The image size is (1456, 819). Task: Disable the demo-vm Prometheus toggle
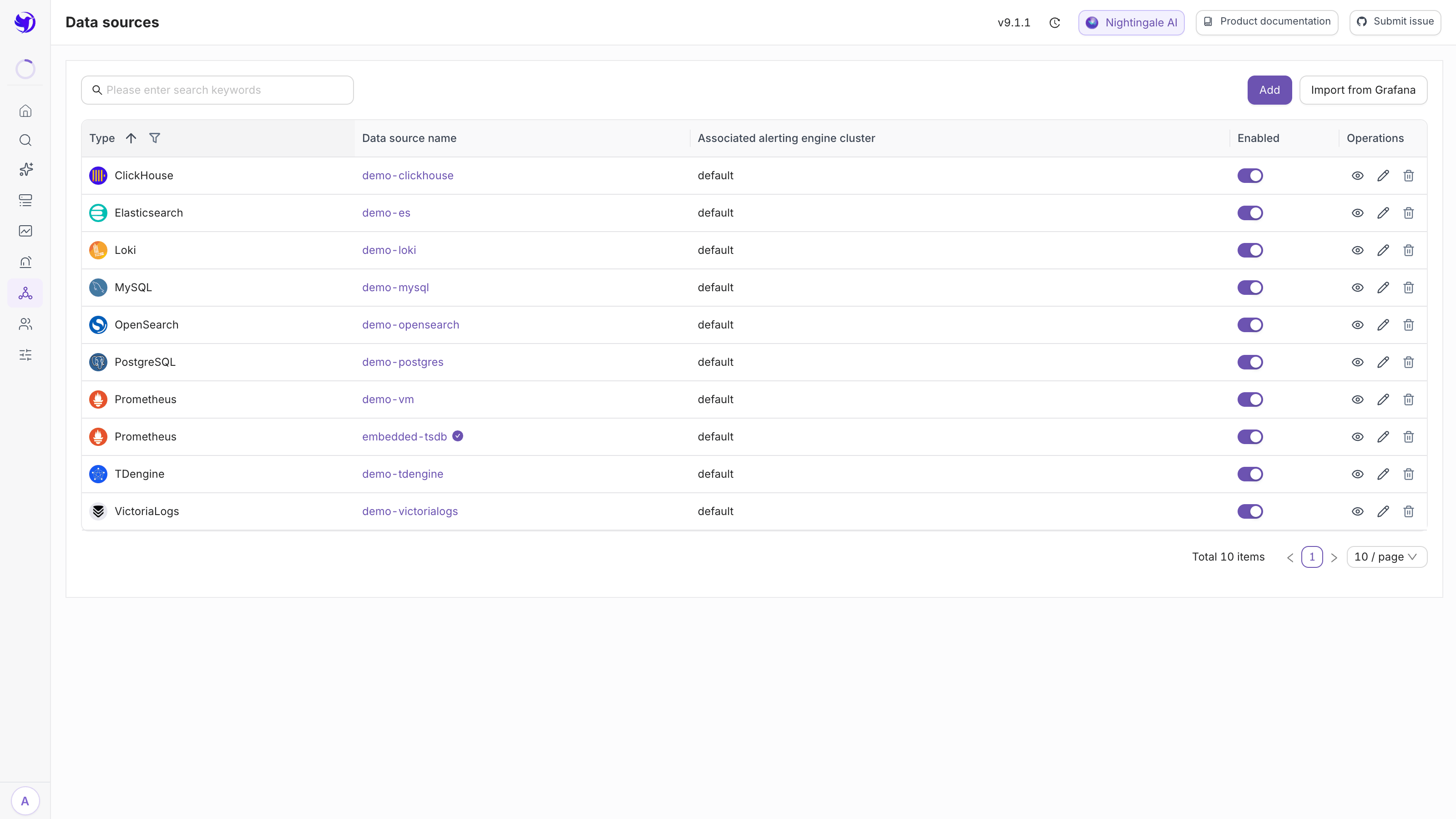pos(1250,399)
